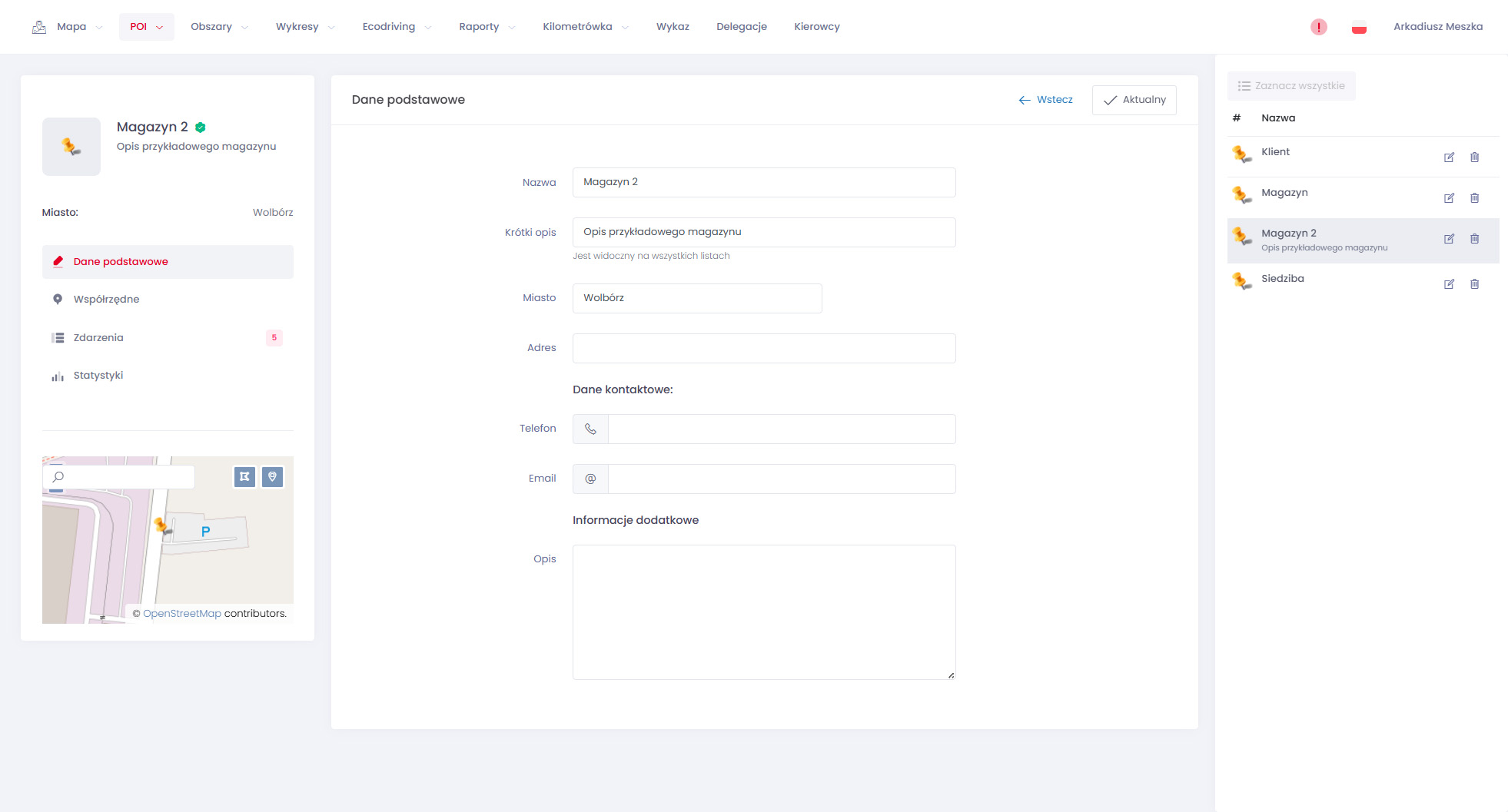Click the edit icon for Klient
Viewport: 1508px width, 812px height.
tap(1449, 157)
